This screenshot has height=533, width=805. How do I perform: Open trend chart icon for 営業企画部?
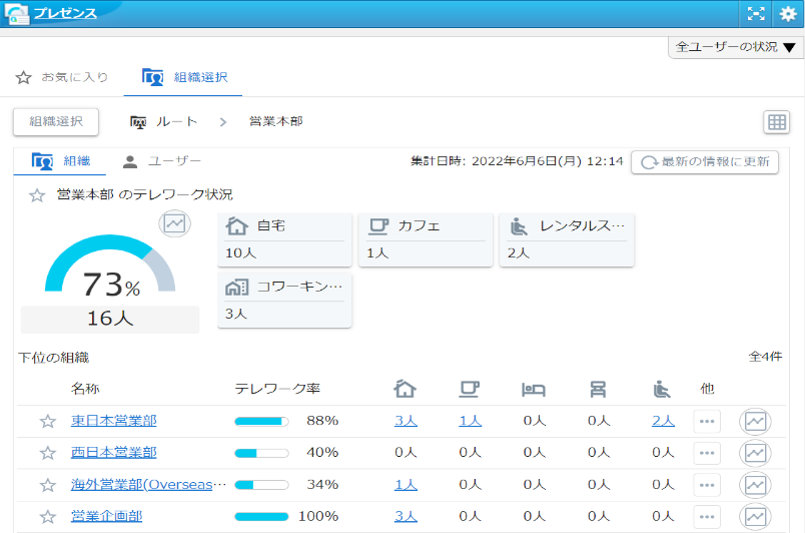755,517
